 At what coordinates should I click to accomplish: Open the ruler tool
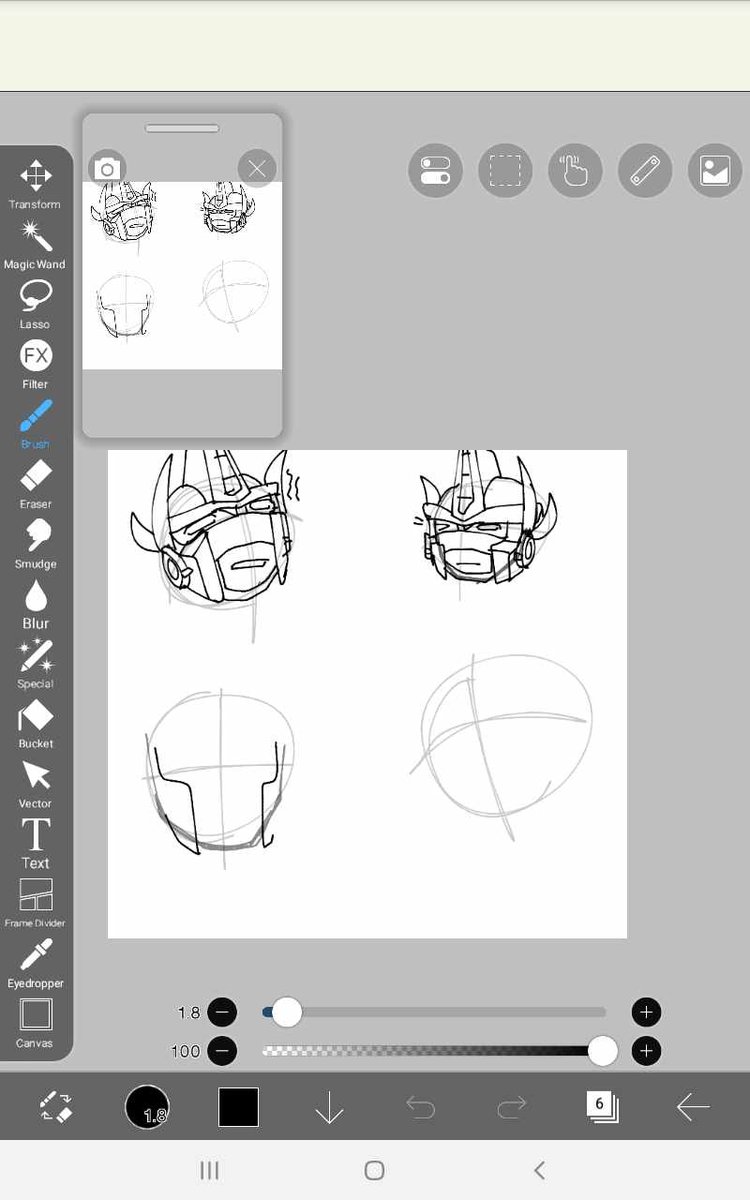[x=645, y=171]
